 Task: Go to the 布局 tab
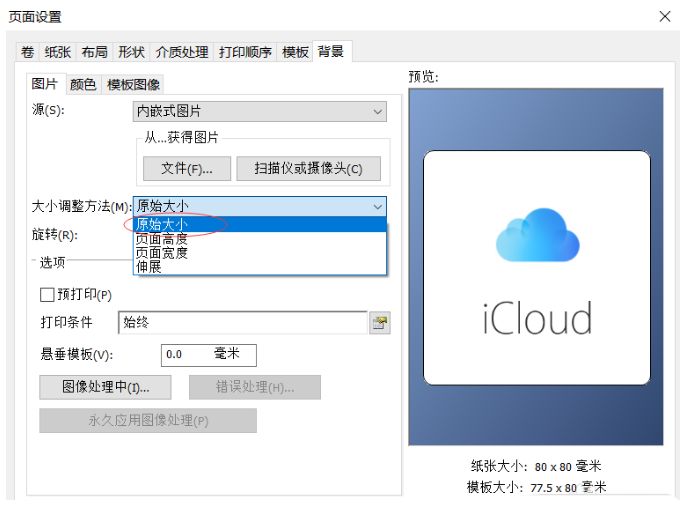[94, 52]
